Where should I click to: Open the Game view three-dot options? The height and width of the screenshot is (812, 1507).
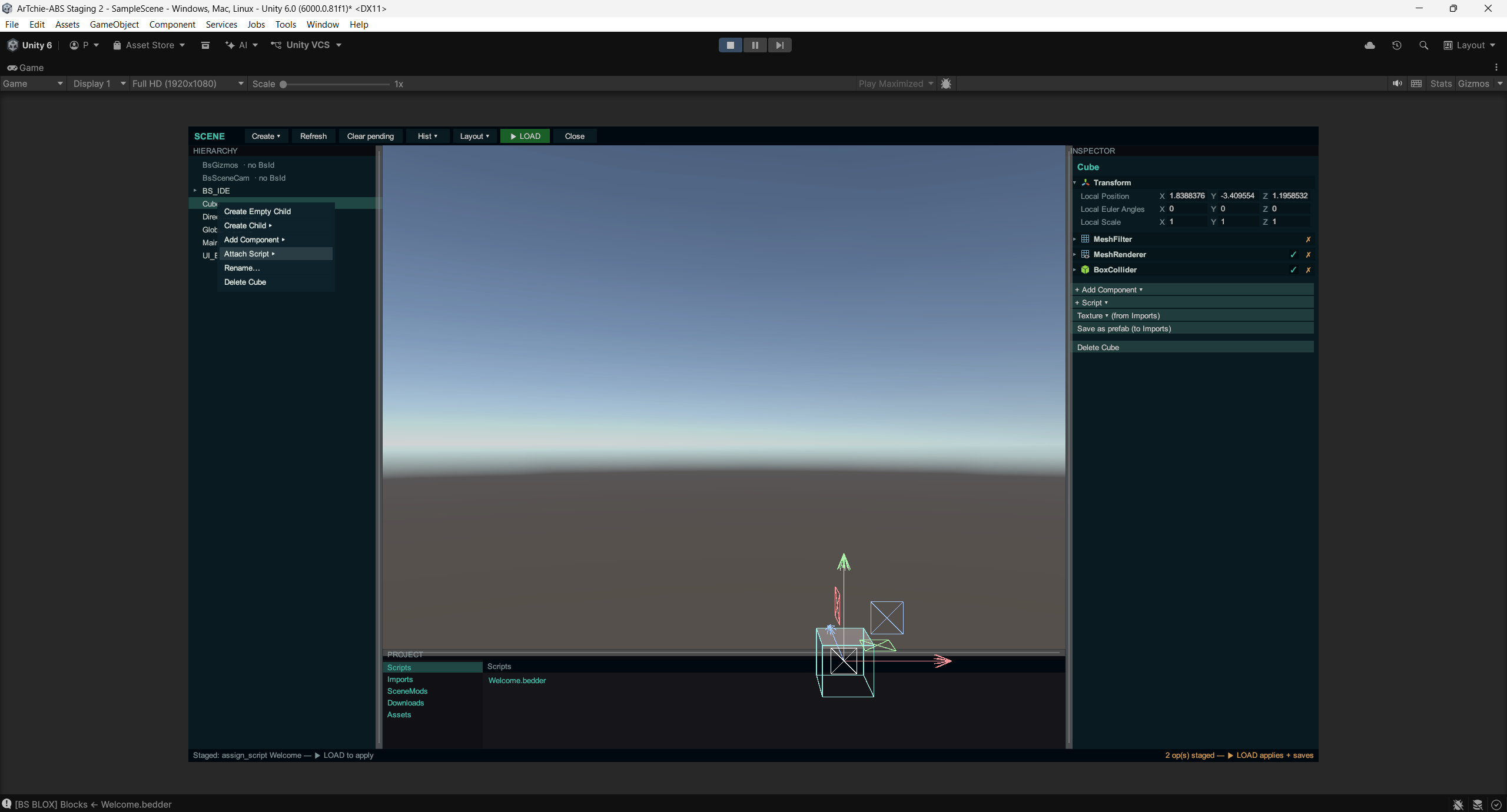tap(1496, 68)
